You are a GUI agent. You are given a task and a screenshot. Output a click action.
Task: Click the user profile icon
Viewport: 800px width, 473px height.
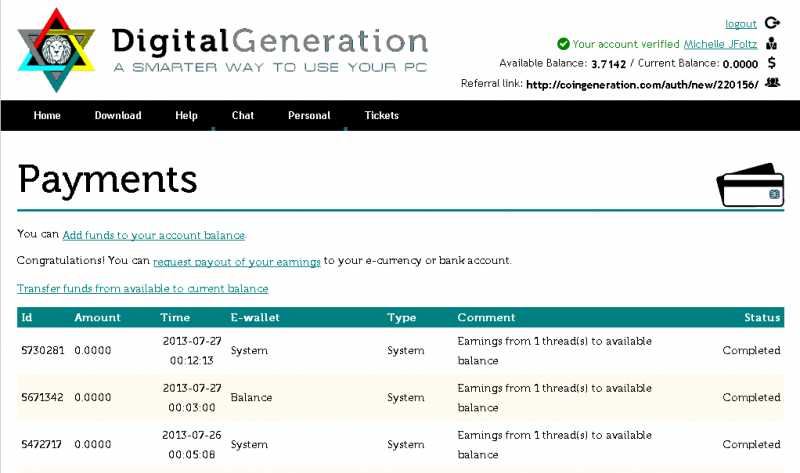(x=772, y=44)
